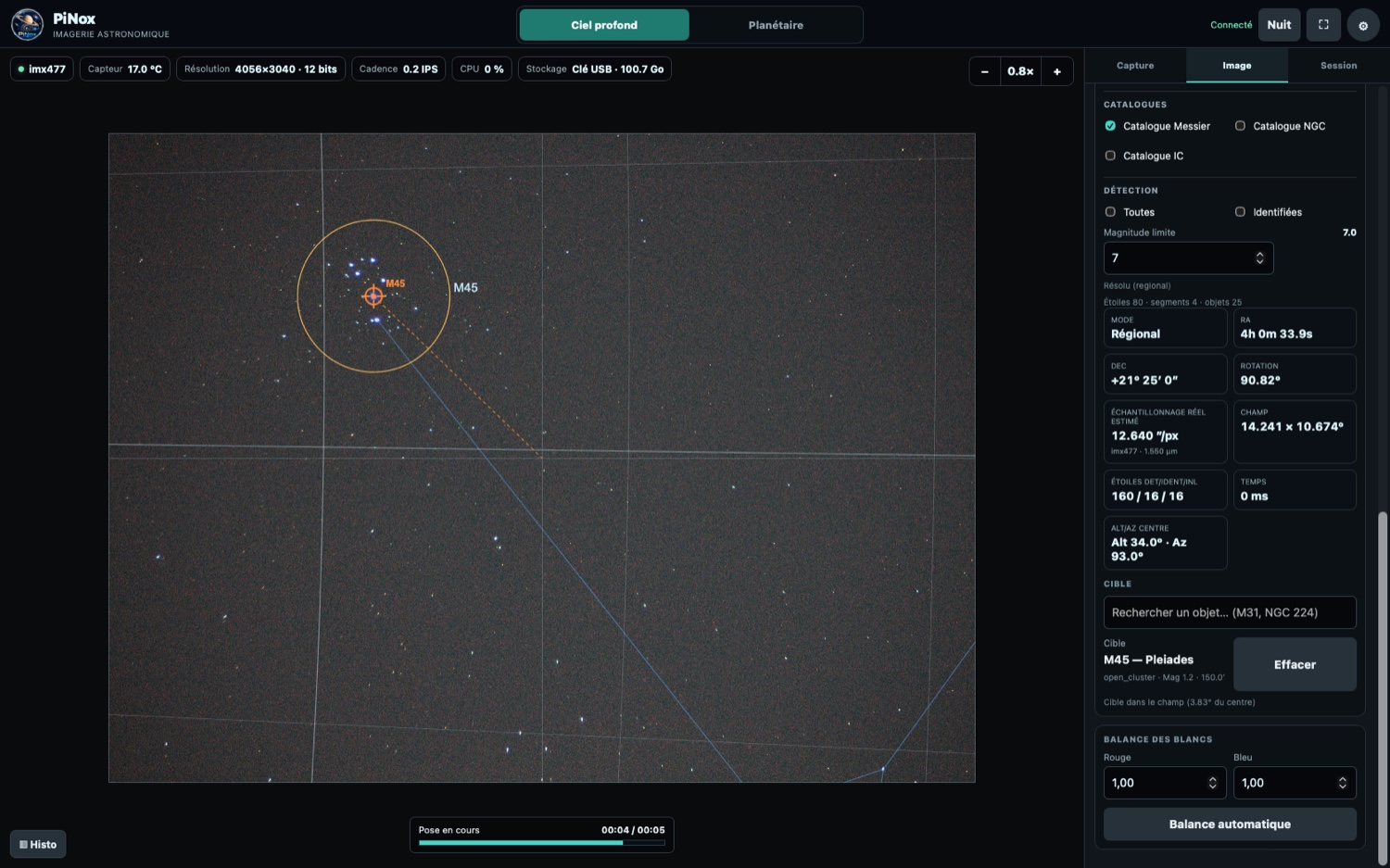Open the Session tab
This screenshot has width=1390, height=868.
click(1338, 66)
